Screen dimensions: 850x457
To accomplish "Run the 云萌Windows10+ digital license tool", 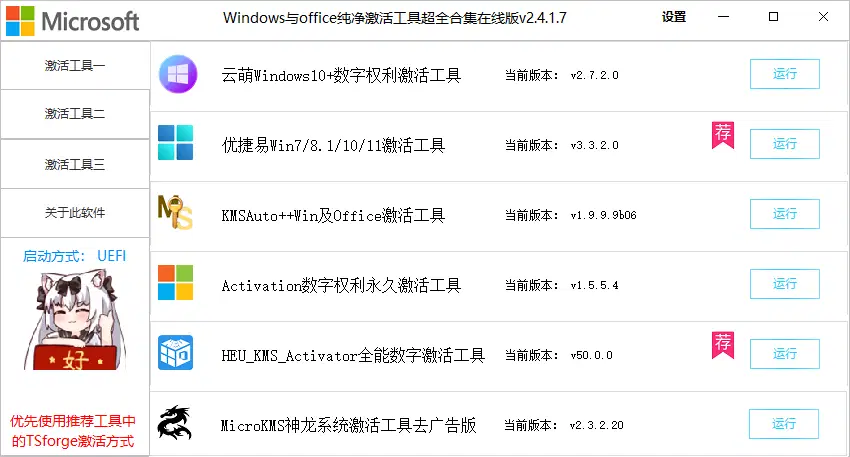I will click(x=784, y=74).
